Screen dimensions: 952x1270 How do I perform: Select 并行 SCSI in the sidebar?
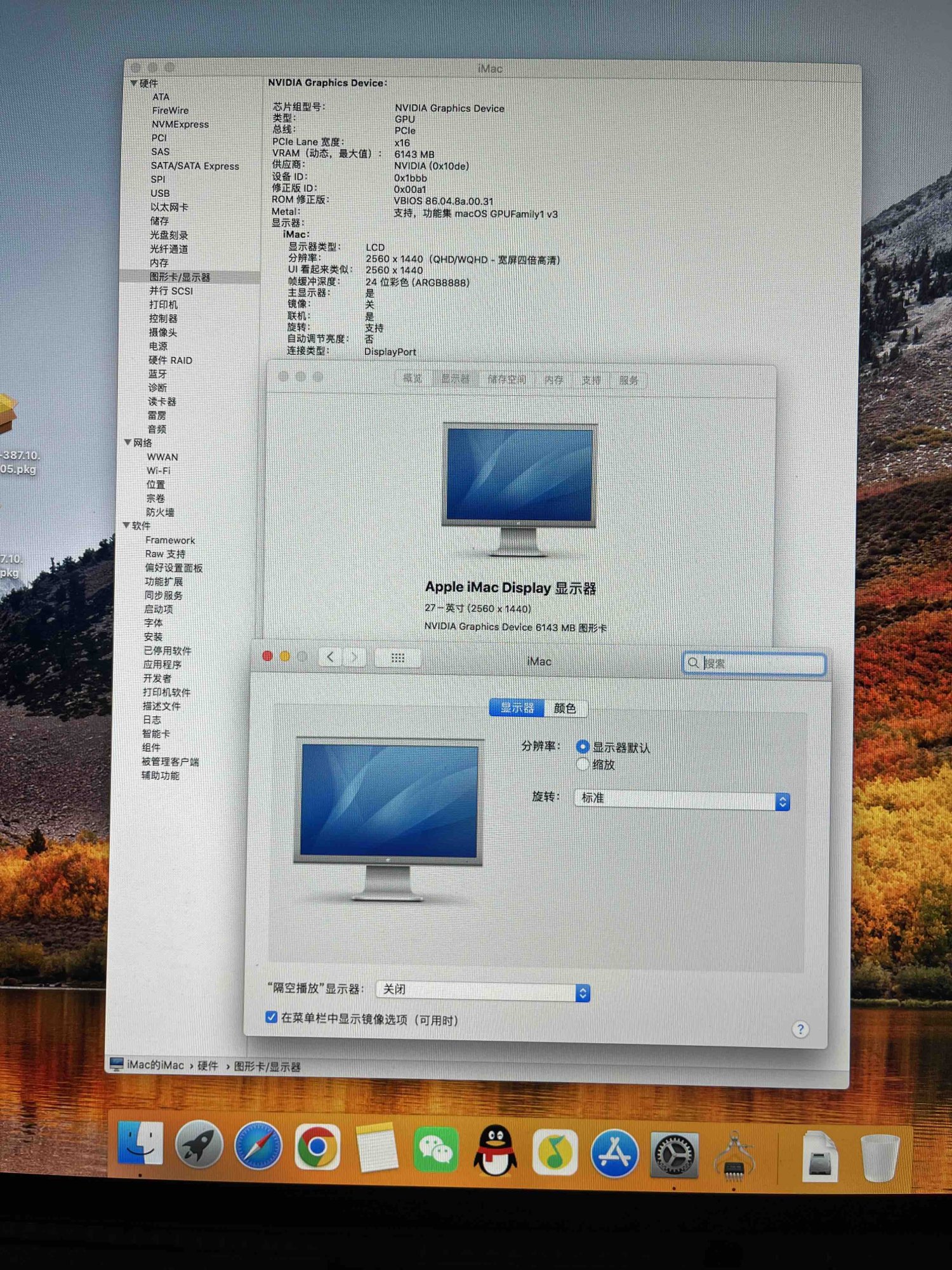(171, 291)
